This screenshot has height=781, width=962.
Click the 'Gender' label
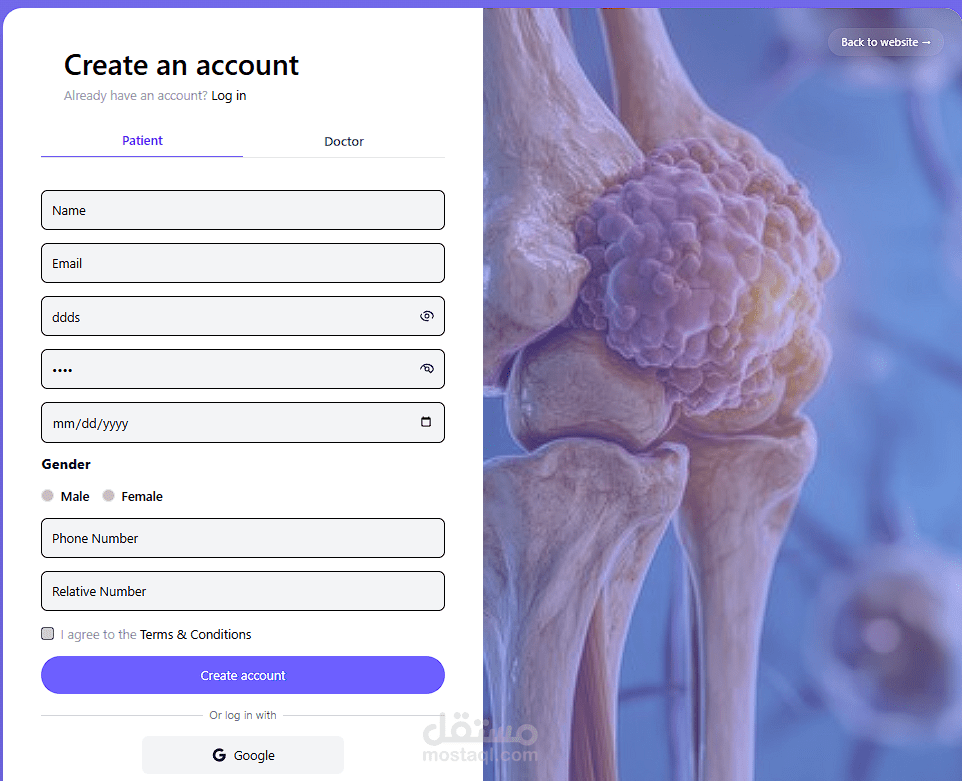pyautogui.click(x=66, y=464)
